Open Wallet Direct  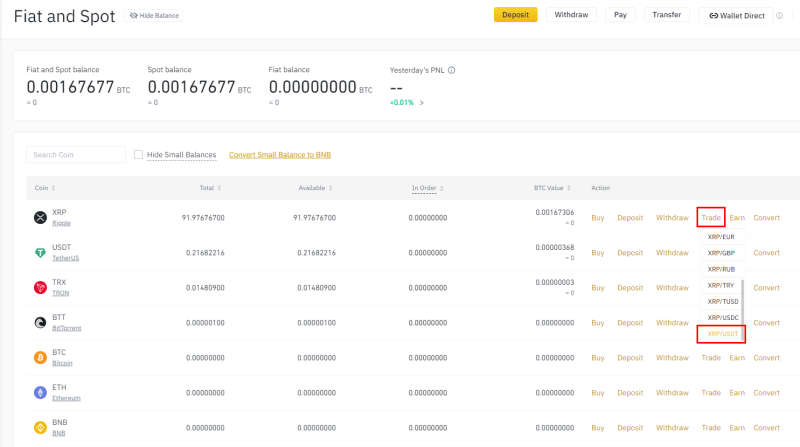[x=736, y=16]
